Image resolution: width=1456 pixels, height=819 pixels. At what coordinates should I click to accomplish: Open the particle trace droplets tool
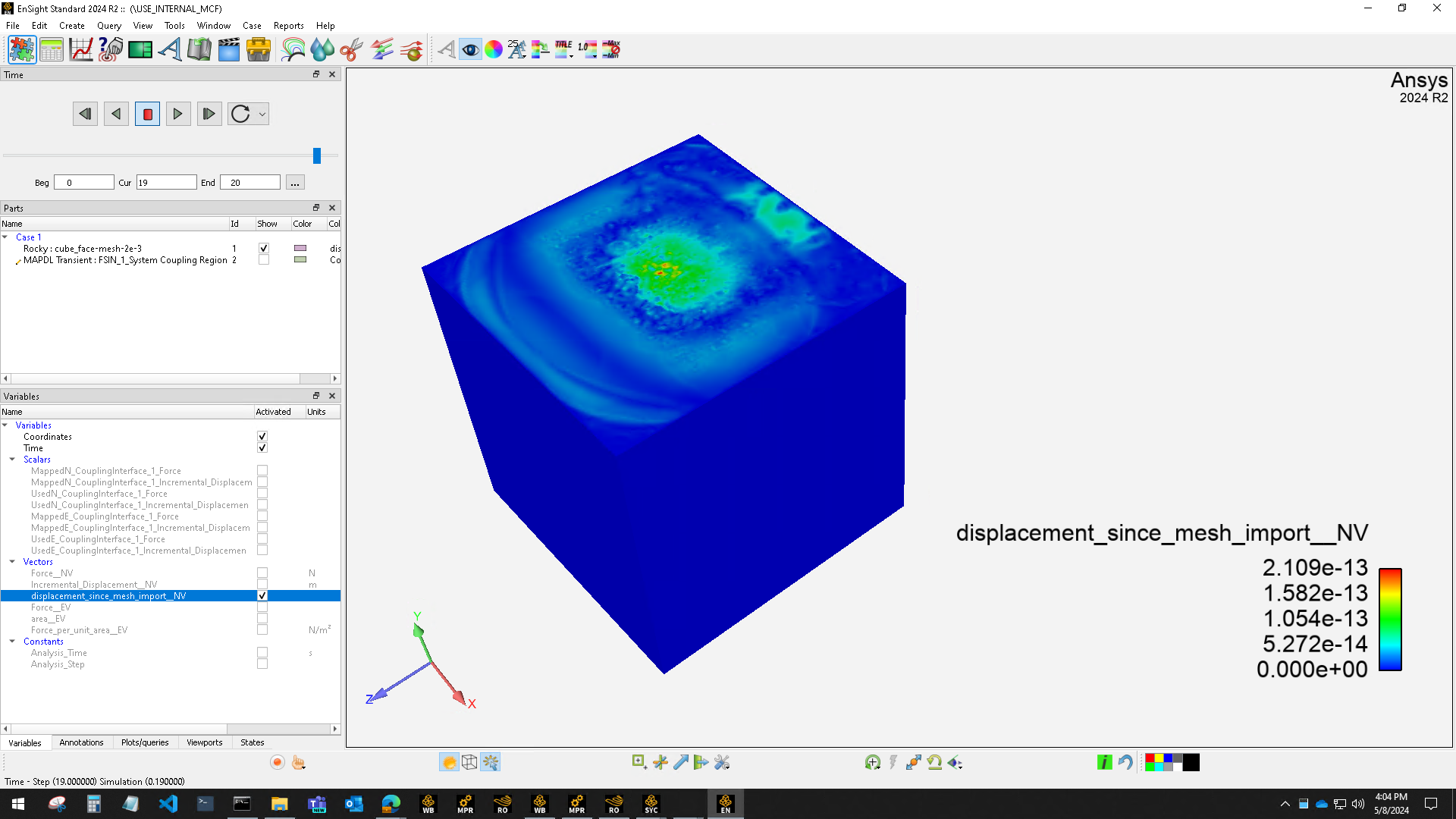[322, 49]
